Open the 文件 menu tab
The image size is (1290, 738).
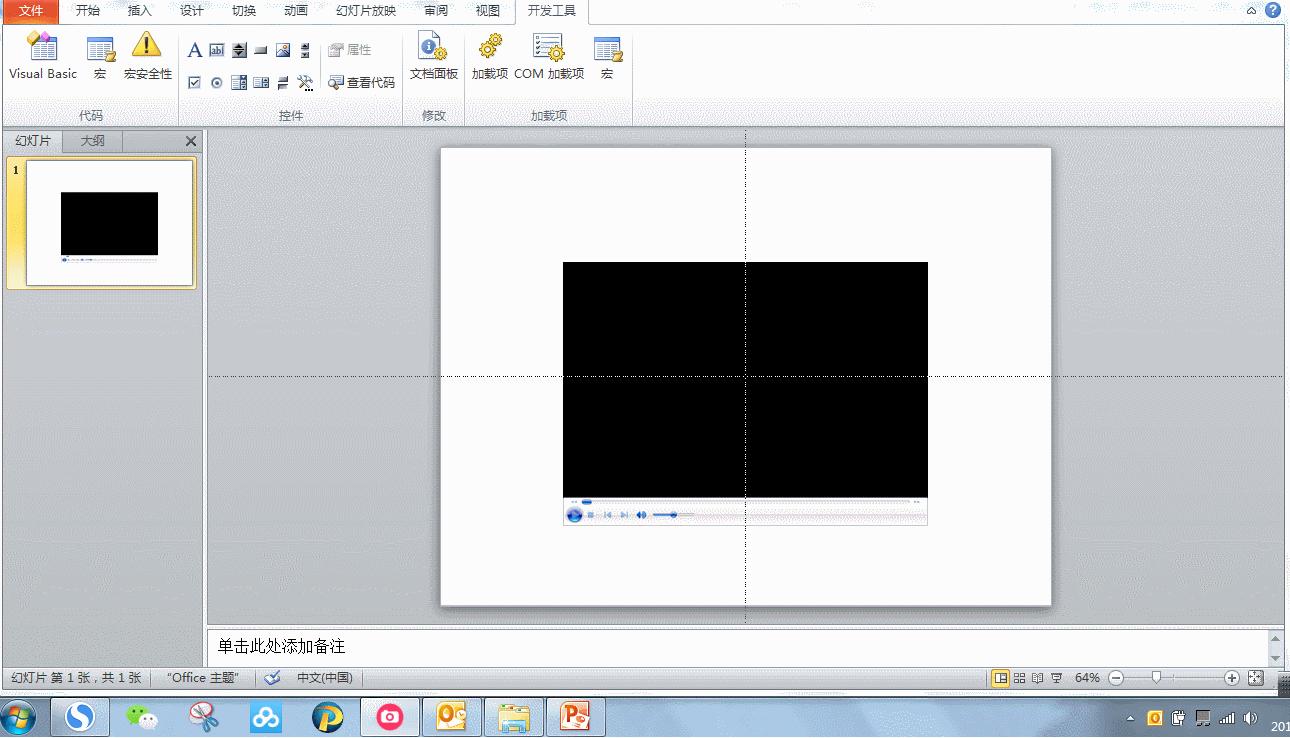[x=31, y=11]
